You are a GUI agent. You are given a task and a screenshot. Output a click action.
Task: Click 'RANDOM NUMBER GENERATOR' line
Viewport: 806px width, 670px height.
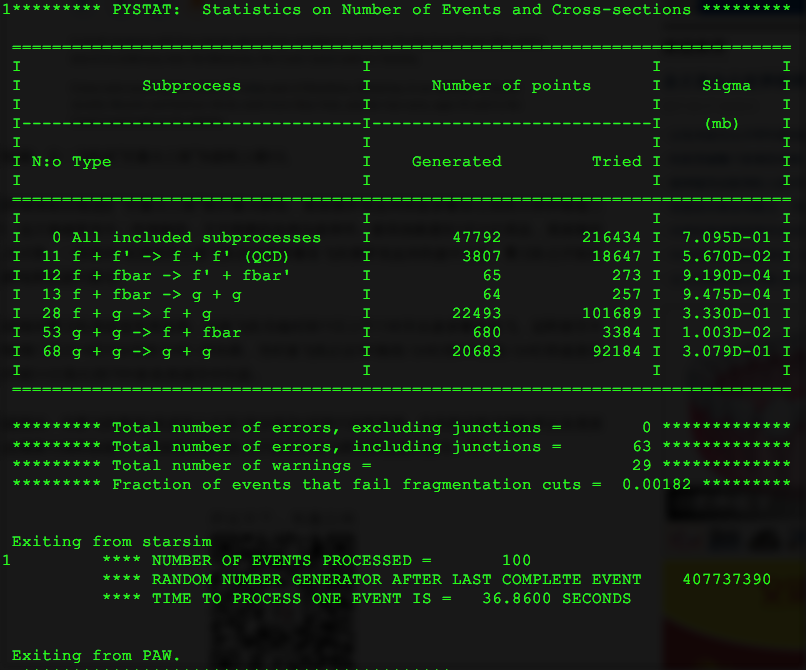[436, 580]
